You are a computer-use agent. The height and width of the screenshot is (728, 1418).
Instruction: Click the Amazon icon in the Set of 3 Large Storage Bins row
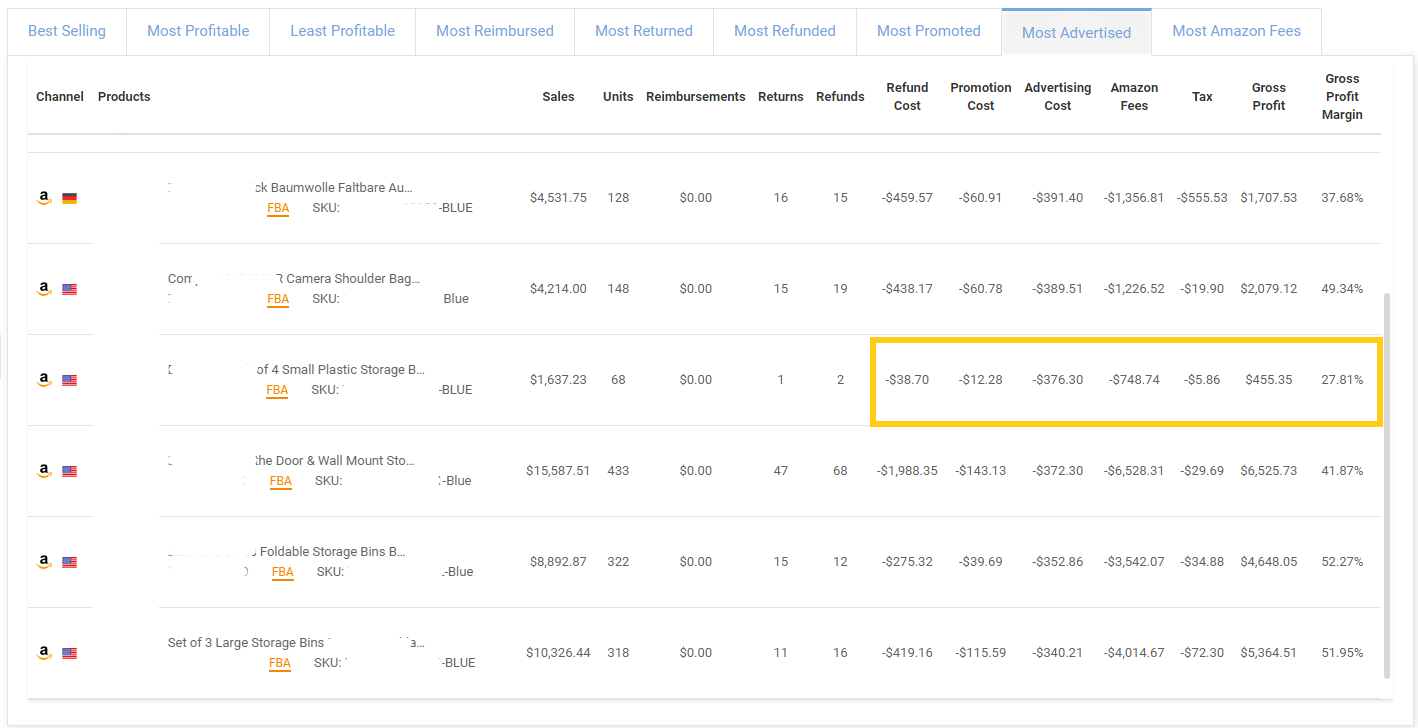pyautogui.click(x=44, y=653)
